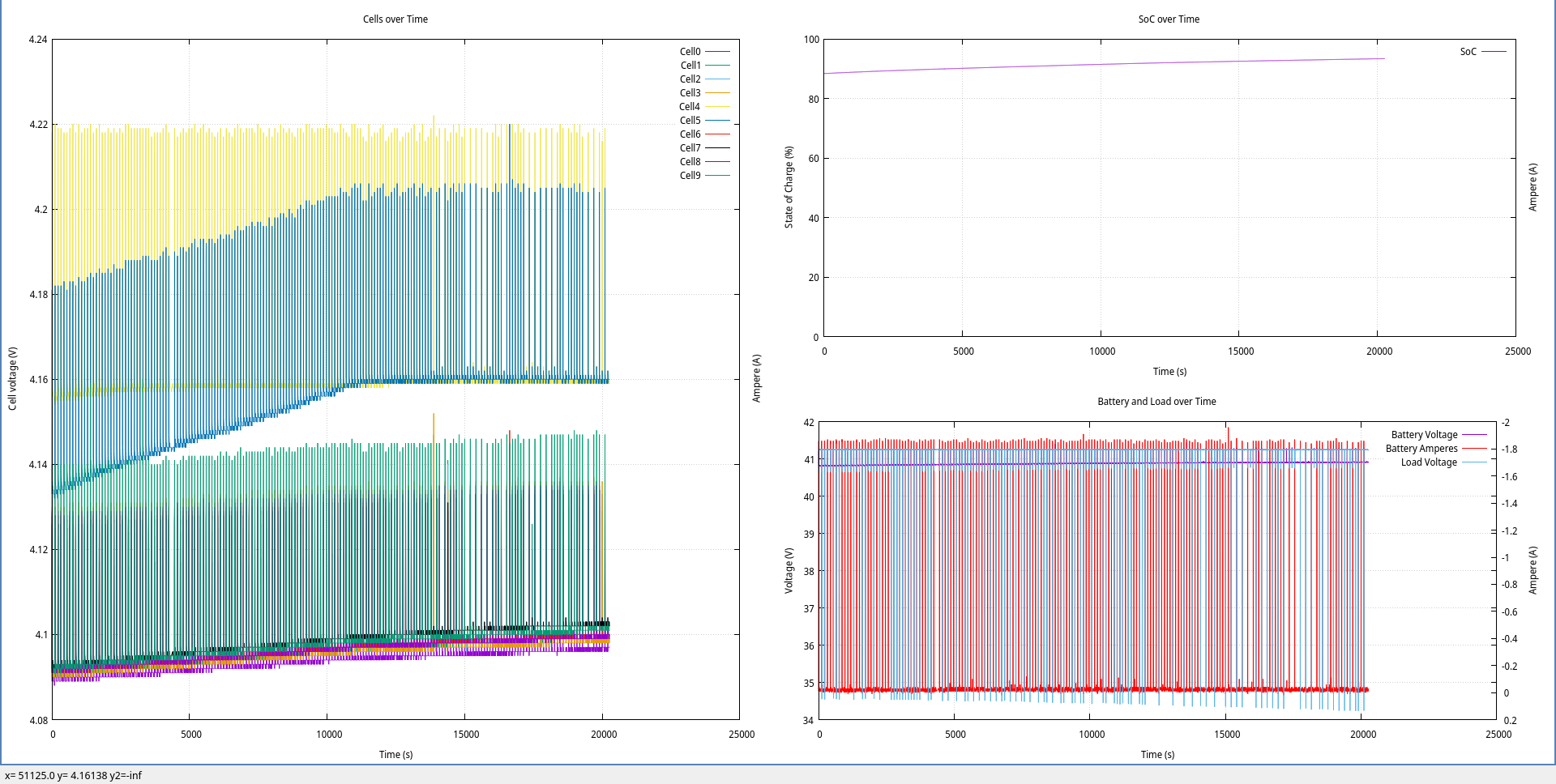Click the 25000 tick on SoC time axis
The width and height of the screenshot is (1556, 784).
1518,352
